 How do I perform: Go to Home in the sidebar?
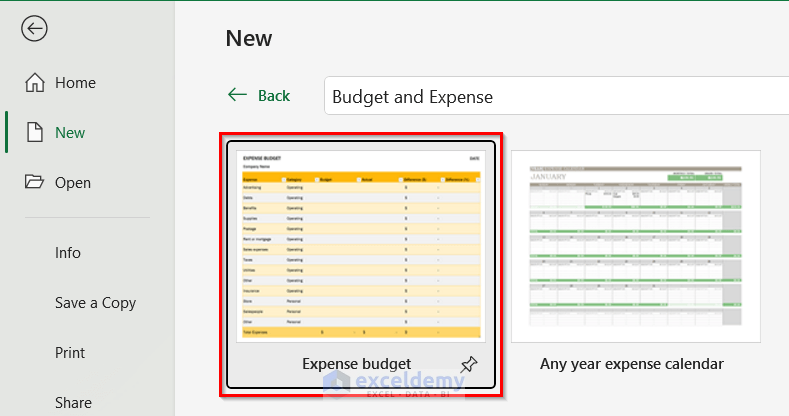pos(75,83)
